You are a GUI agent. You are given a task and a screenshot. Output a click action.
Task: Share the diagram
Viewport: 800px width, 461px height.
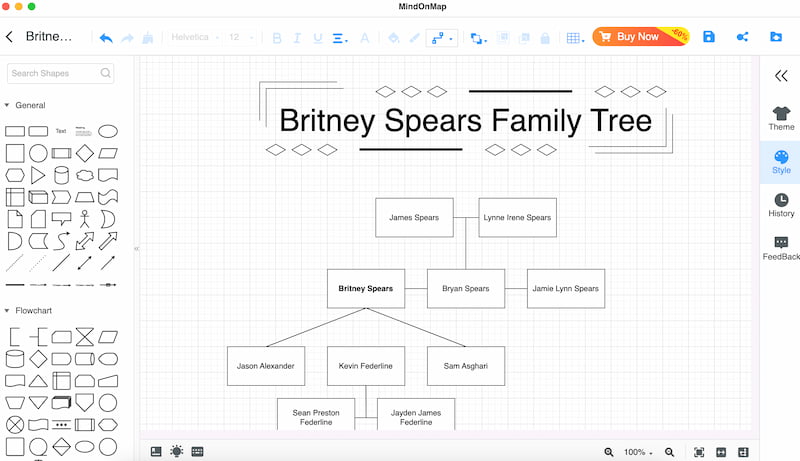(x=742, y=37)
